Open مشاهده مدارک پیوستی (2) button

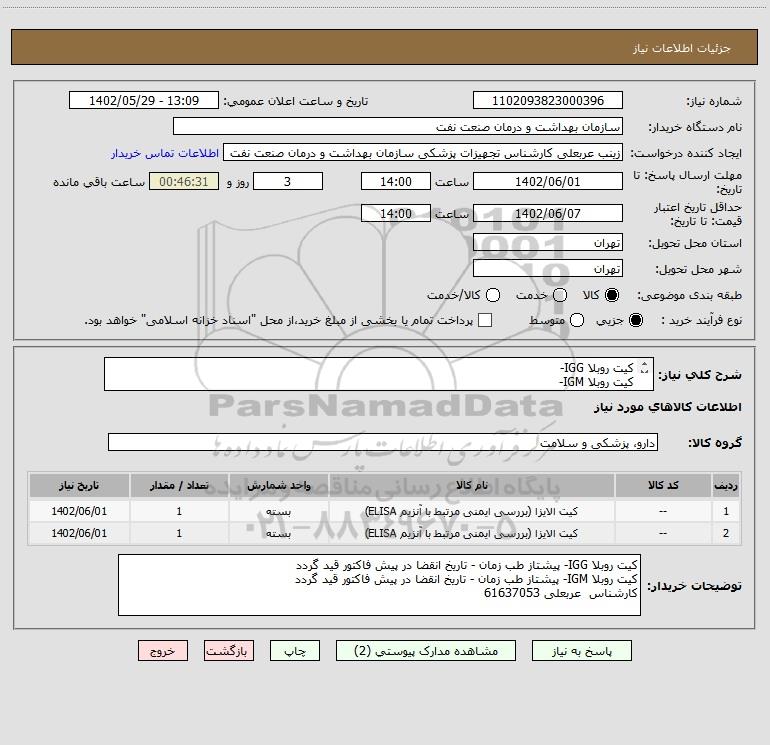click(x=426, y=651)
